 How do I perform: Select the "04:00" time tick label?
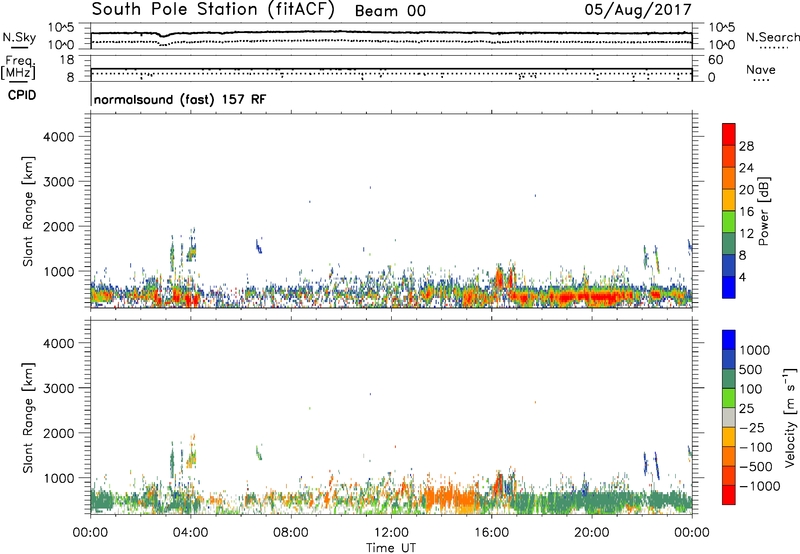click(190, 533)
